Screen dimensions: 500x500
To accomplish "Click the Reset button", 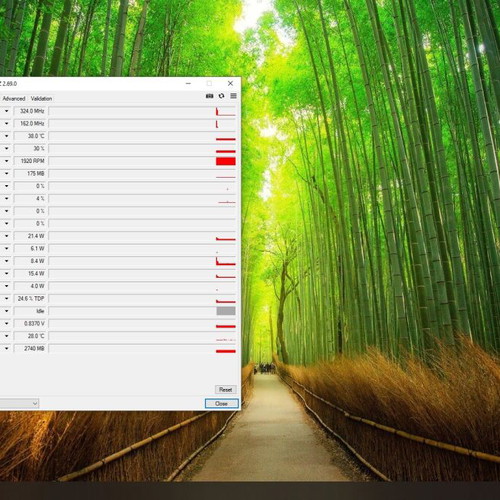I will tap(226, 389).
